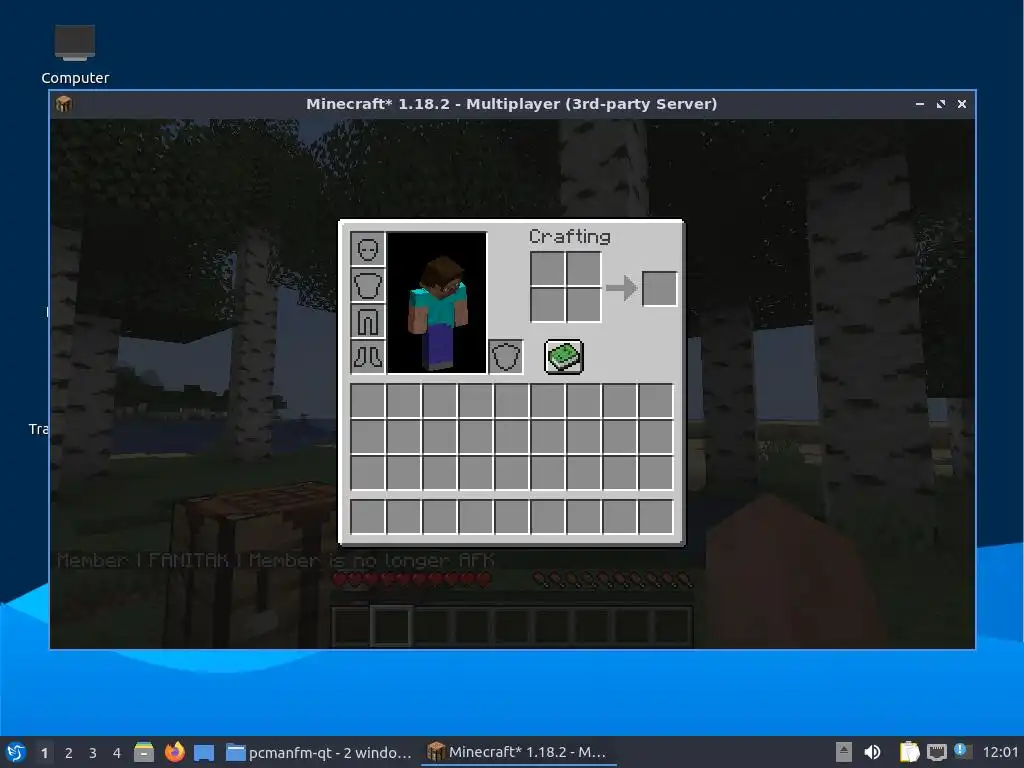Launch the file manager from the taskbar
Viewport: 1024px width, 768px height.
[x=144, y=752]
